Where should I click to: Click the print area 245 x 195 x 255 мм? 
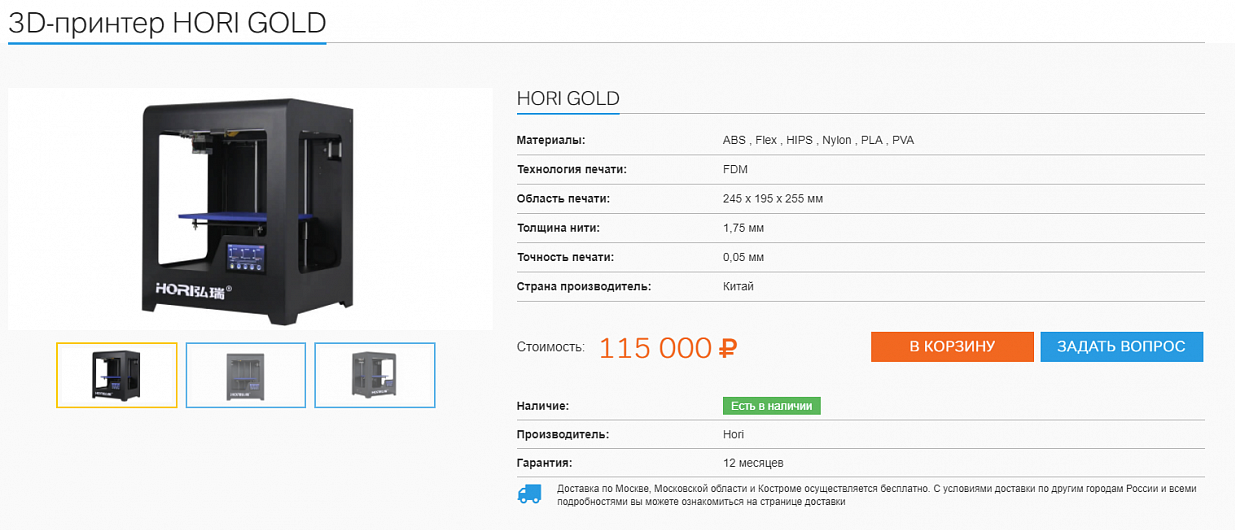point(773,199)
